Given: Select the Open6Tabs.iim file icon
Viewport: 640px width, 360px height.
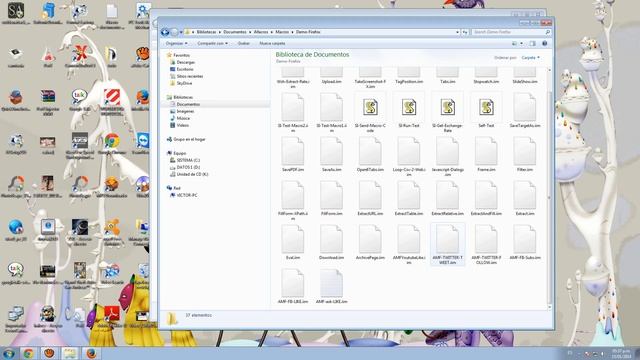Looking at the screenshot, I should (370, 151).
